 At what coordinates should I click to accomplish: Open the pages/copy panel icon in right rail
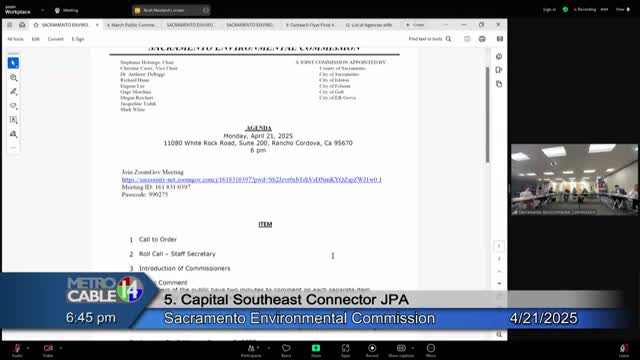[499, 84]
